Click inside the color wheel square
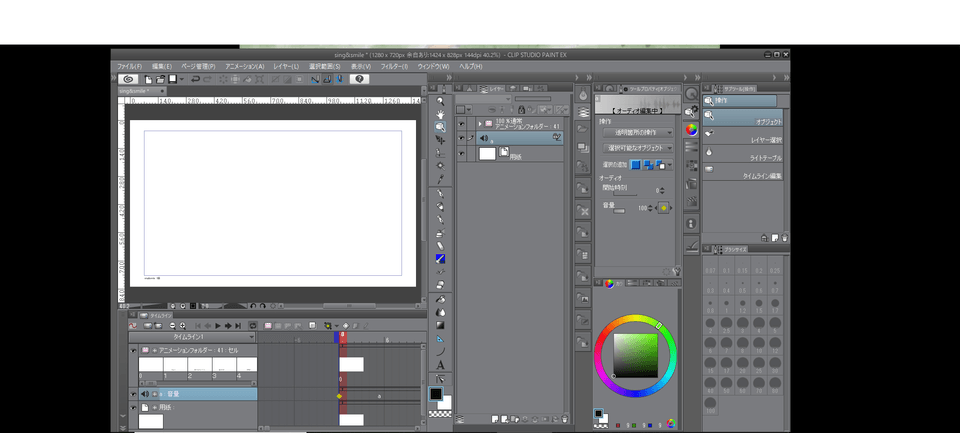This screenshot has width=960, height=433. tap(636, 354)
